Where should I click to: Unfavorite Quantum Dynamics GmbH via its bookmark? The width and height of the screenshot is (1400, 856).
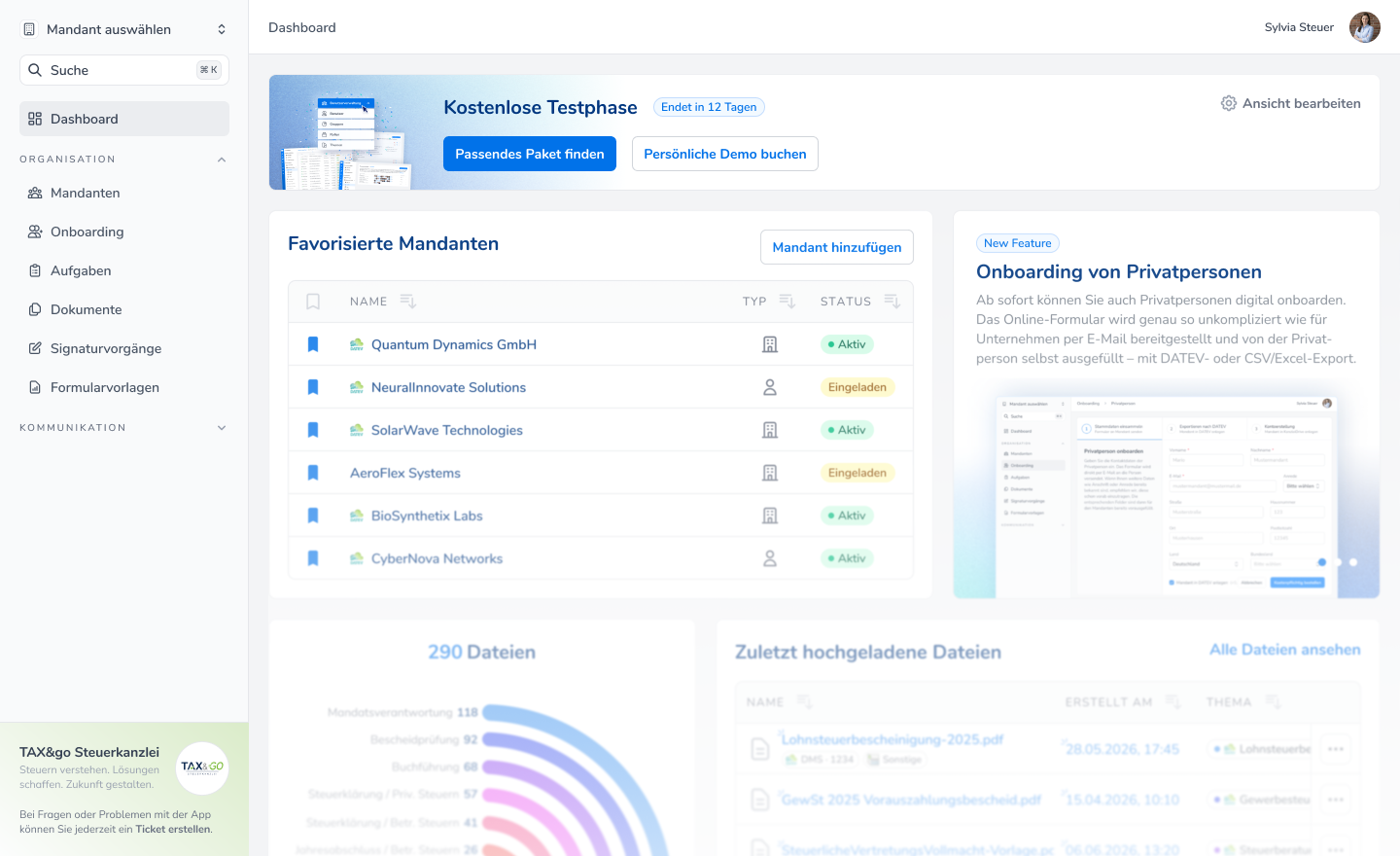[x=313, y=344]
